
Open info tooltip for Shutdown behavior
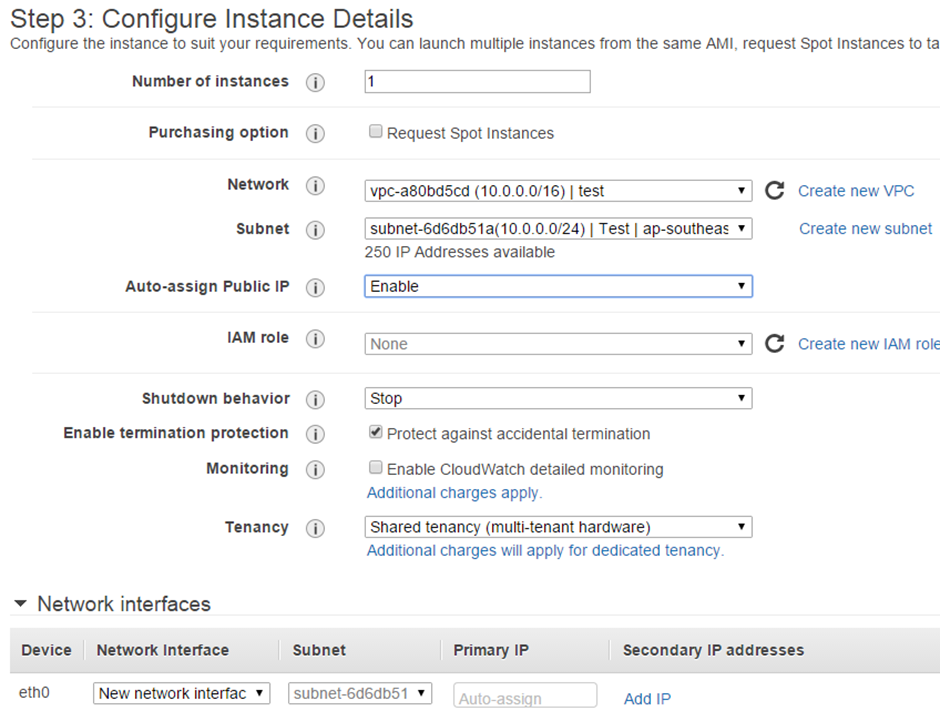click(x=315, y=399)
